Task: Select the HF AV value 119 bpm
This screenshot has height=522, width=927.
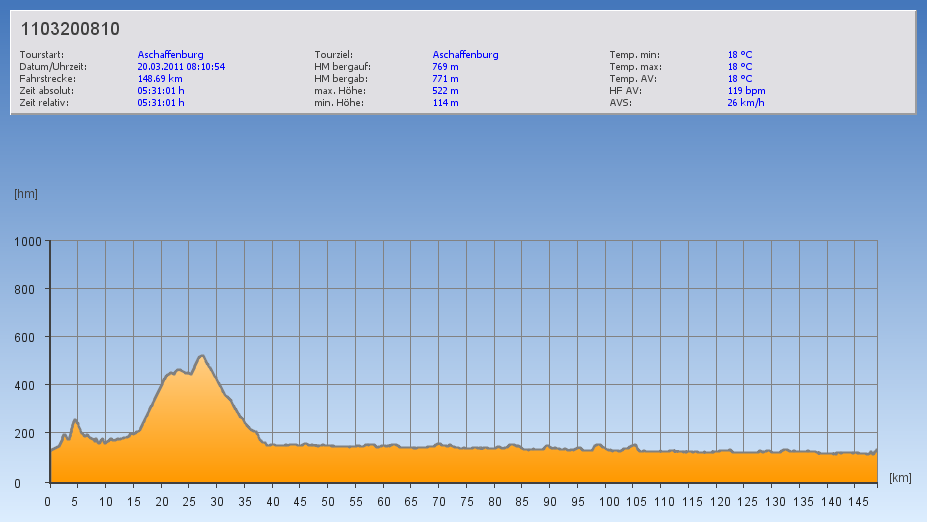Action: pos(746,91)
